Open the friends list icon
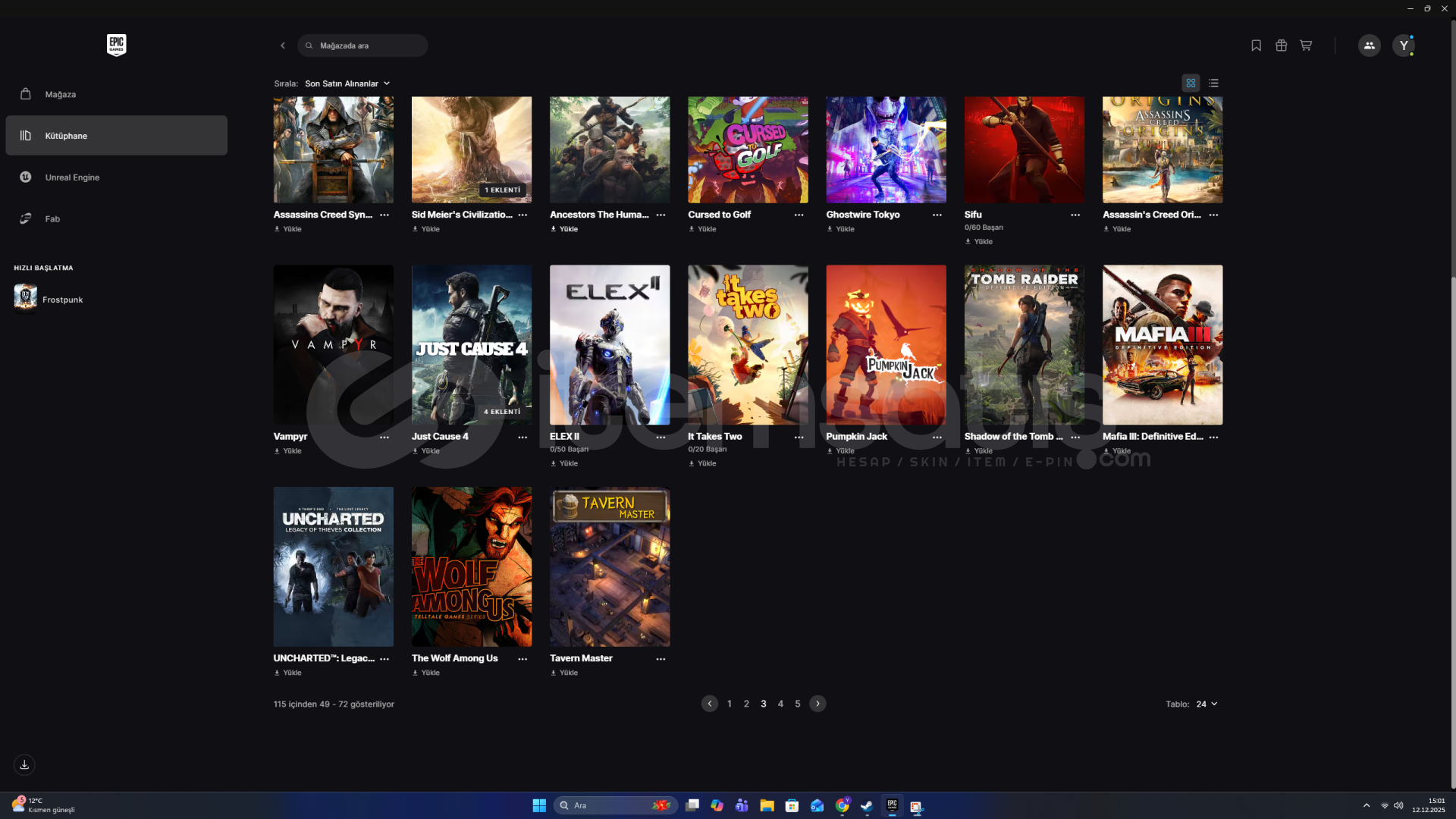 coord(1369,45)
